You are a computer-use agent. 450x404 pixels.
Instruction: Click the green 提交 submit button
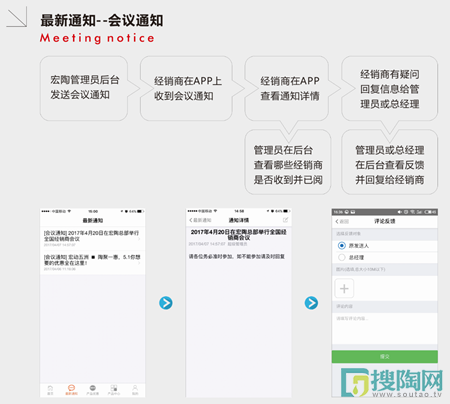(385, 356)
